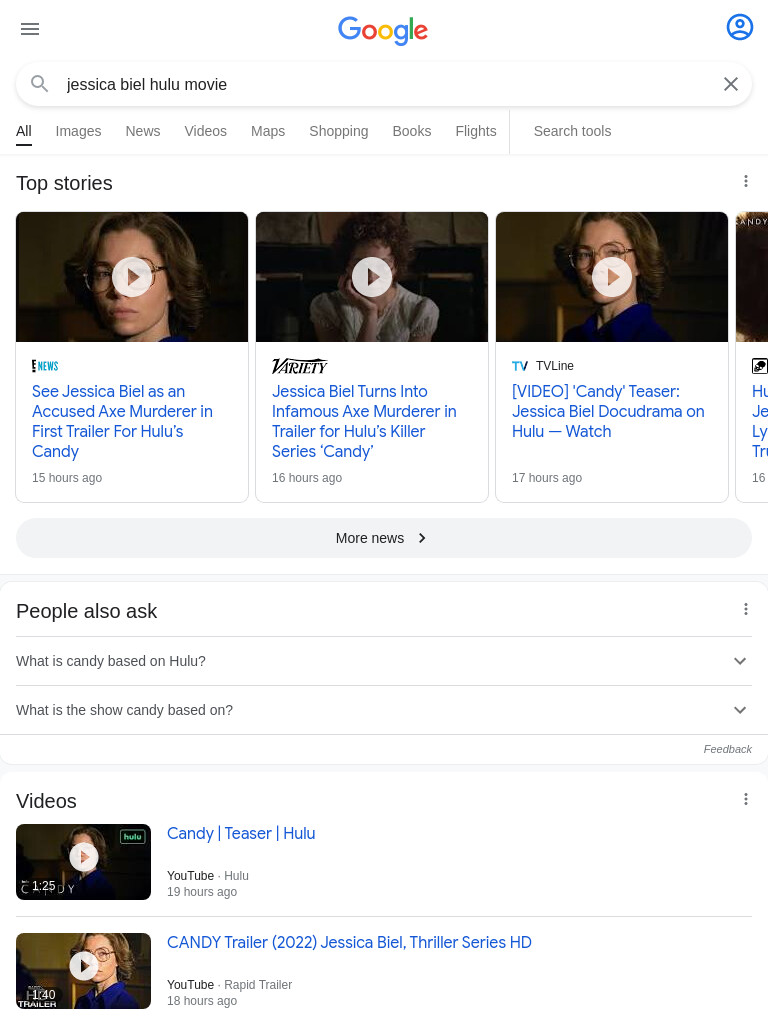Click the 'Videos' section heading
Screen dimensions: 768x1024
pyautogui.click(x=46, y=801)
